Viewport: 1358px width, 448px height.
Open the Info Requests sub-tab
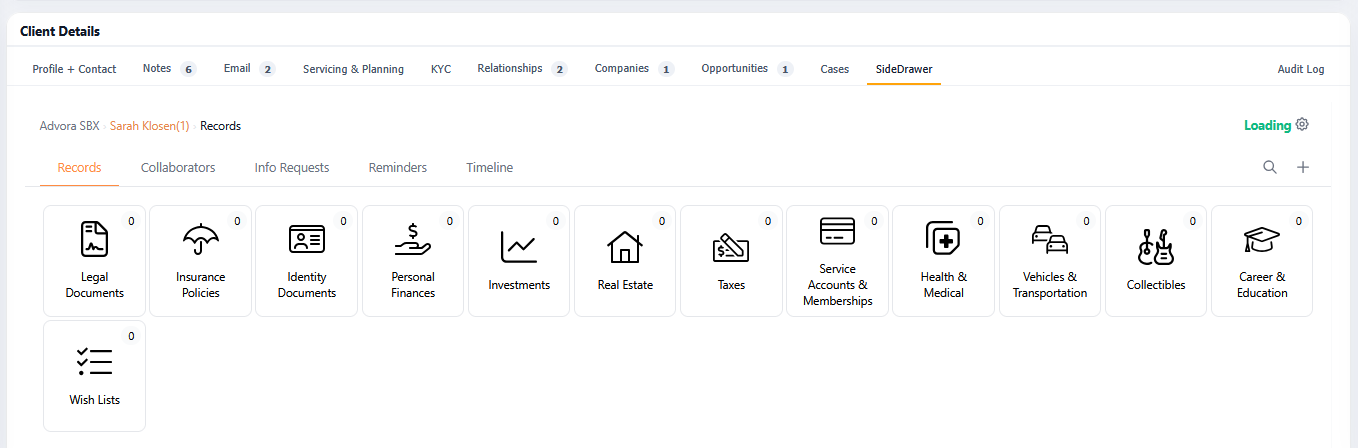pos(292,167)
